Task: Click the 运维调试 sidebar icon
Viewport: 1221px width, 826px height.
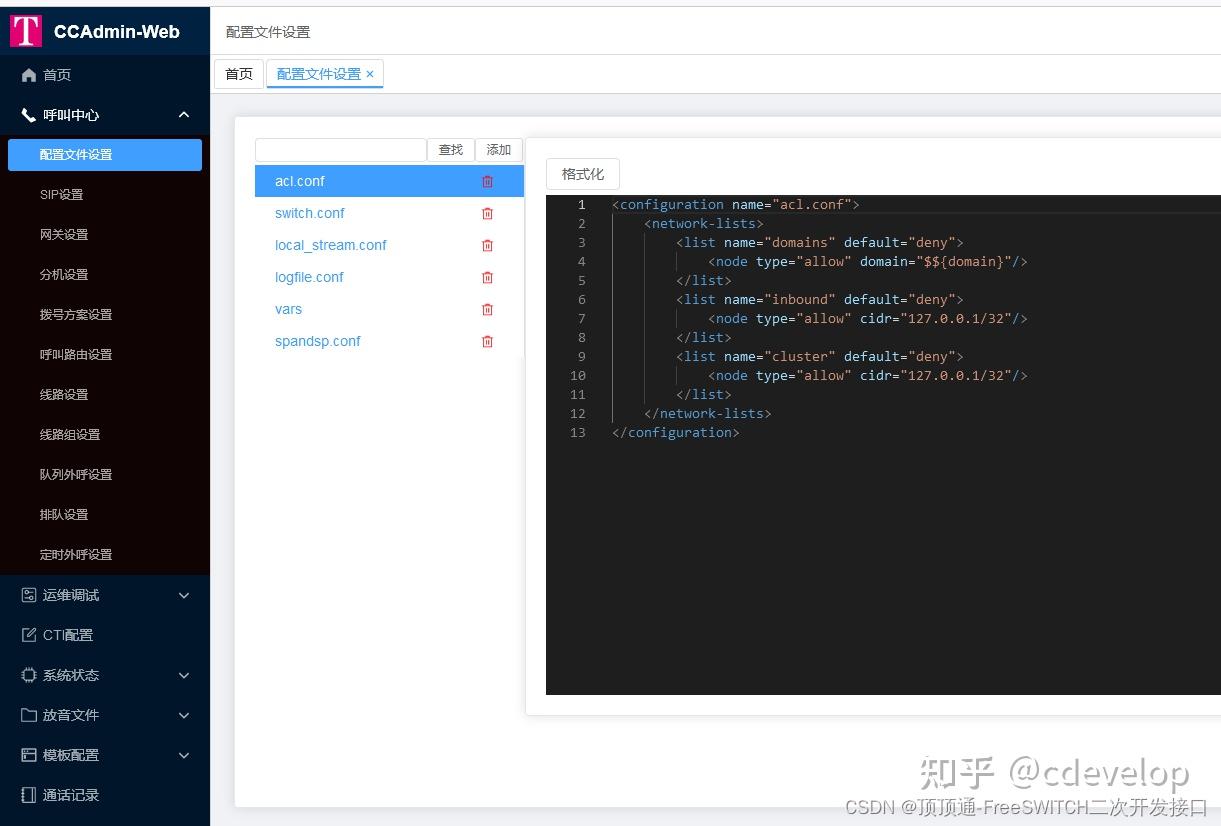Action: click(x=28, y=595)
